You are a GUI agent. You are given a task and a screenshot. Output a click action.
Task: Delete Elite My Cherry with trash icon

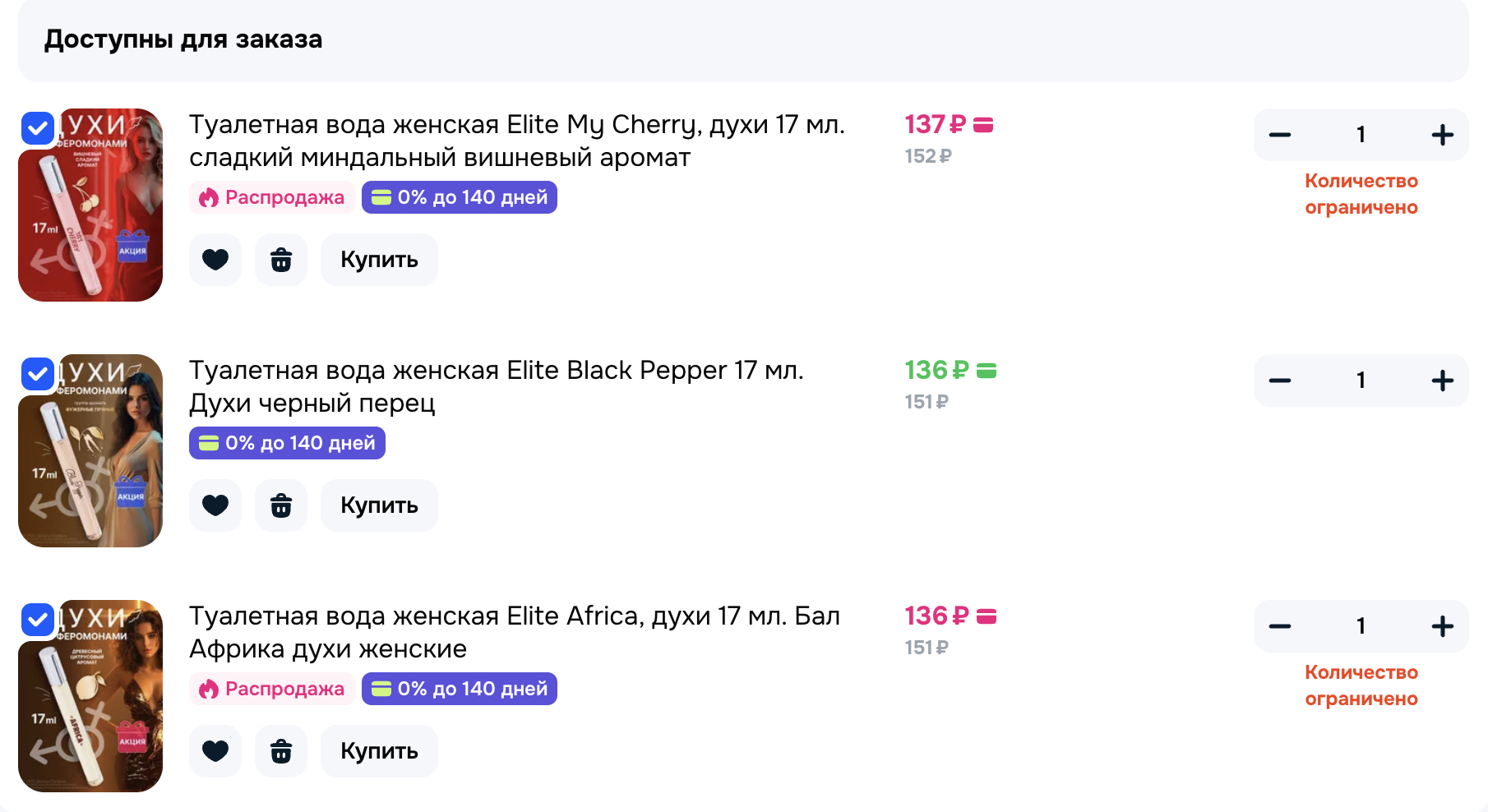[281, 260]
